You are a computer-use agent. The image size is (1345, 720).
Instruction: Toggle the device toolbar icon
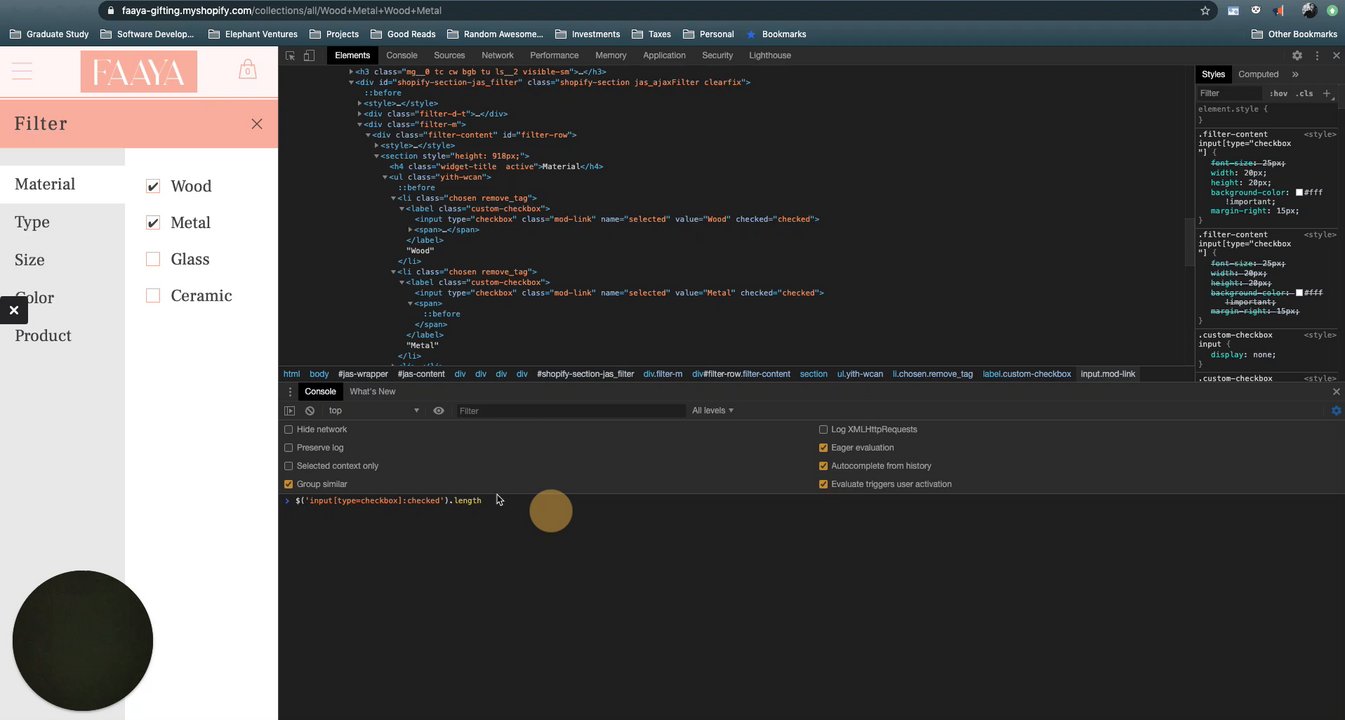[309, 56]
